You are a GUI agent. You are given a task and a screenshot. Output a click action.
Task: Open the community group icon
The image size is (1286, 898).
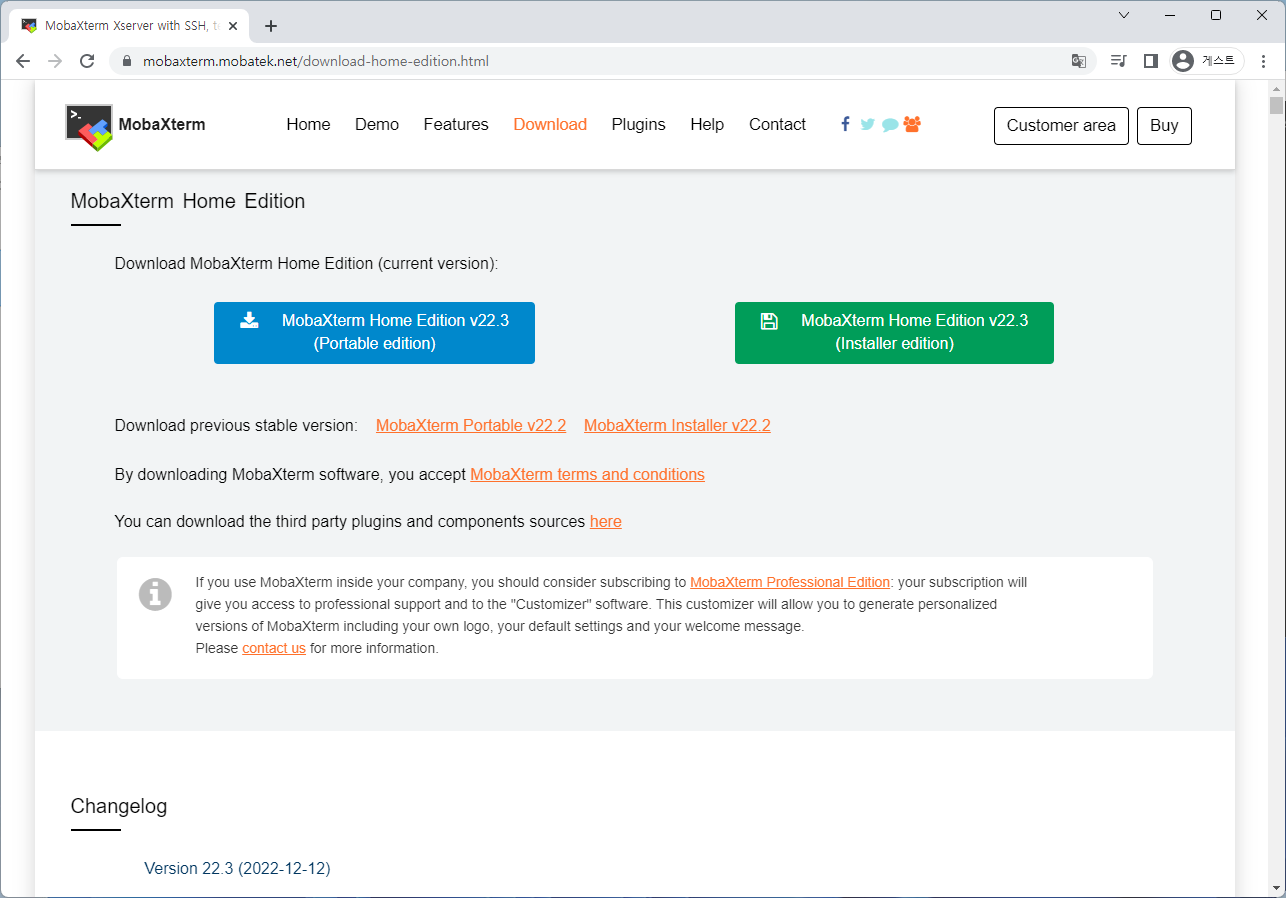[x=912, y=124]
